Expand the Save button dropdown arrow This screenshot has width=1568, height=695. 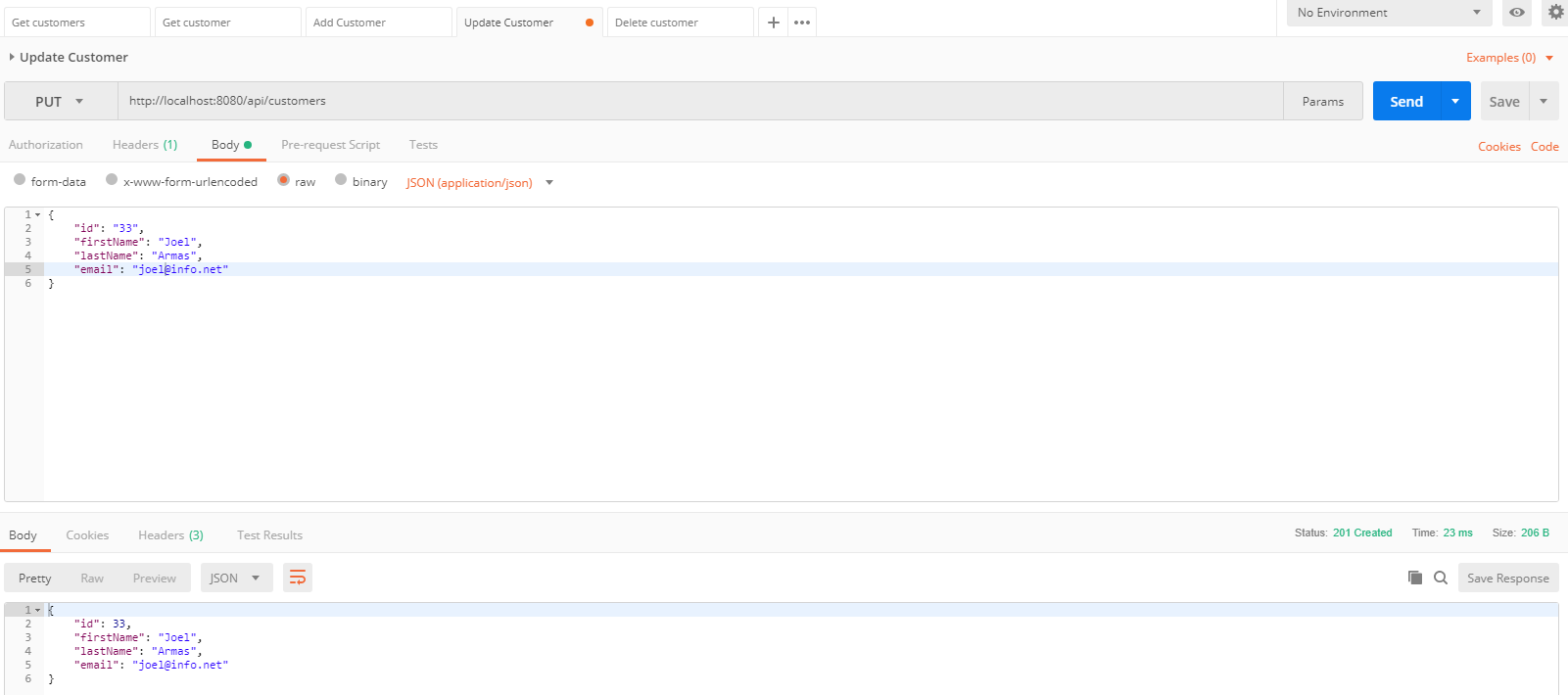(x=1544, y=101)
